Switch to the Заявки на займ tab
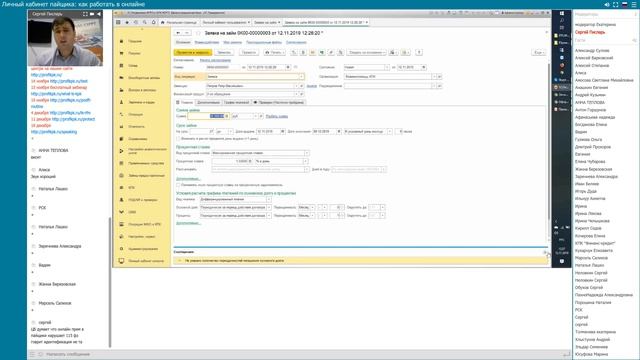 pos(266,22)
